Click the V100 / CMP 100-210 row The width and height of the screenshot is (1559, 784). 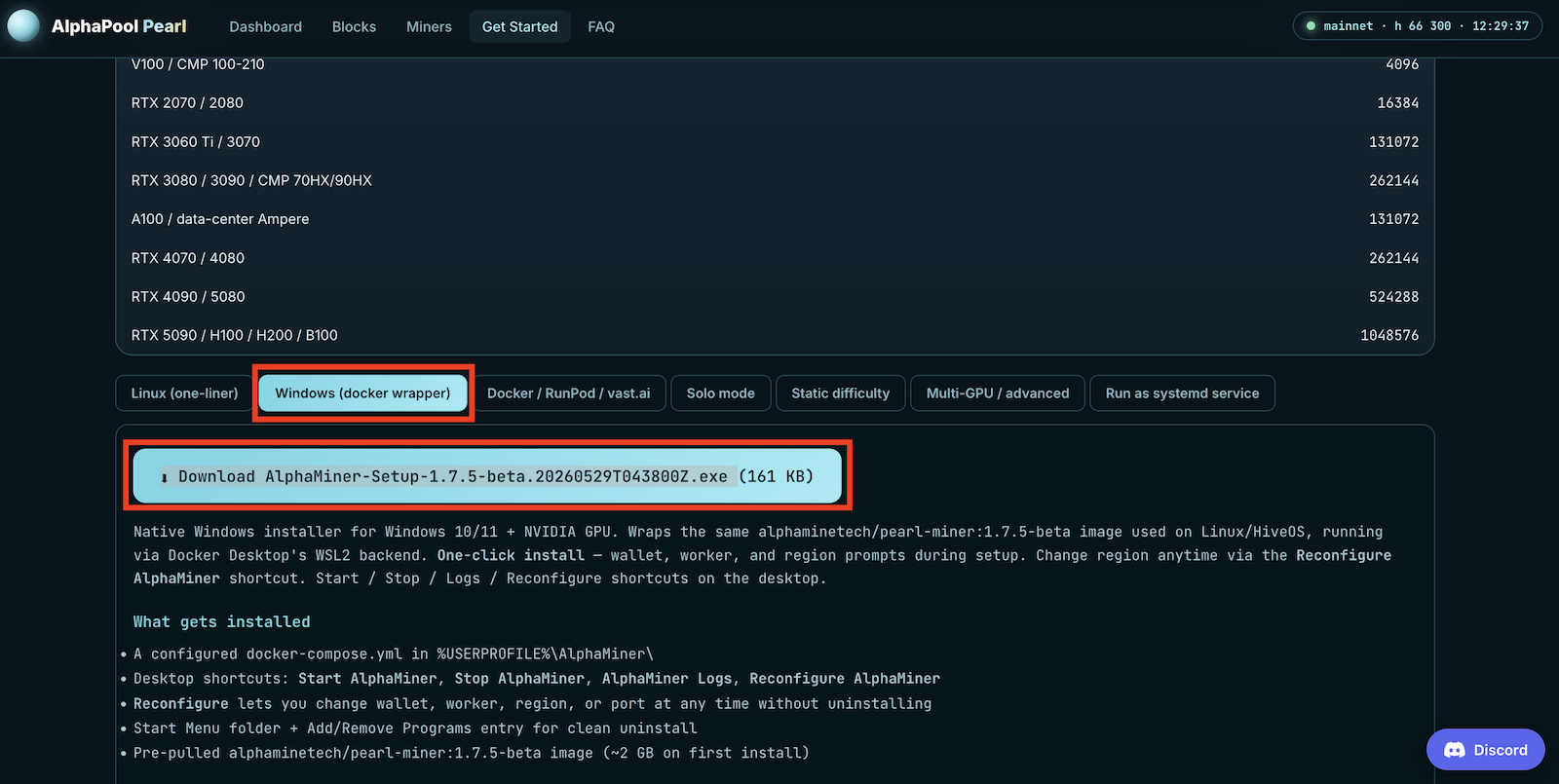click(x=775, y=65)
